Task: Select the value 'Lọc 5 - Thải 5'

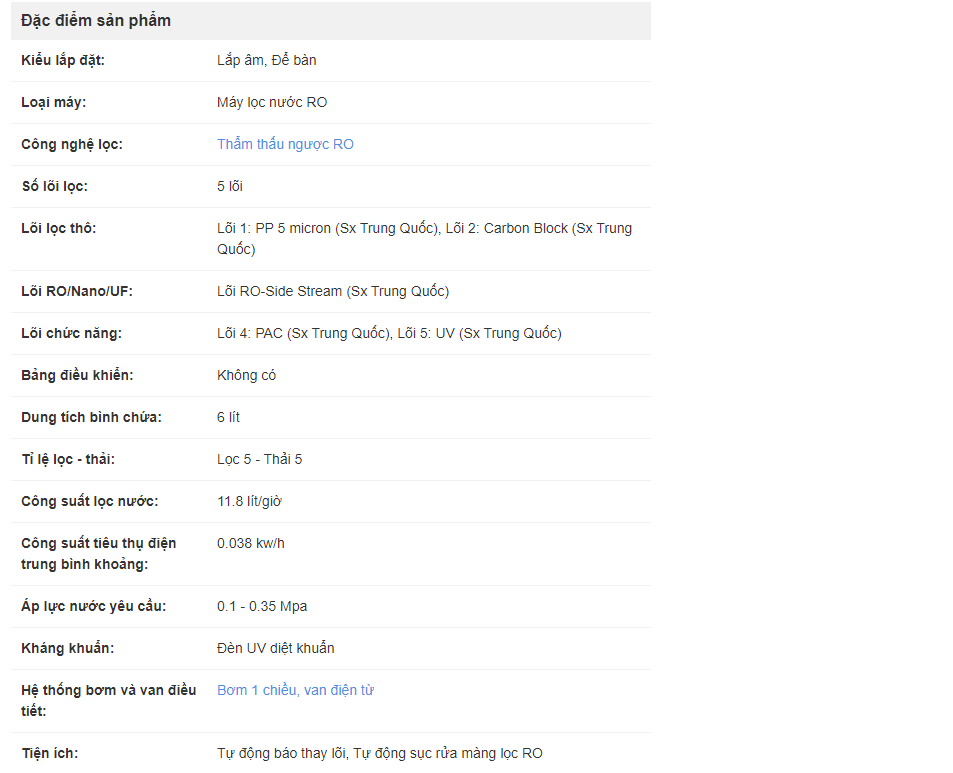Action: pyautogui.click(x=260, y=459)
